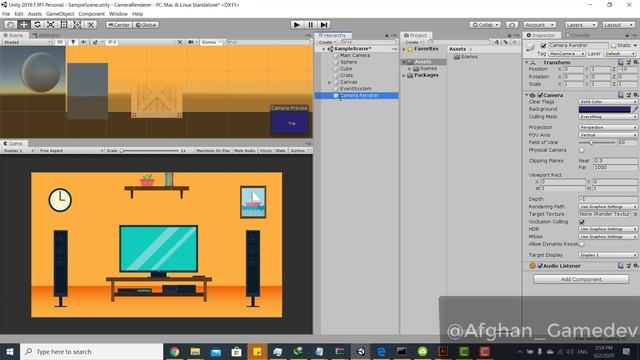The width and height of the screenshot is (640, 360).
Task: Open the Component menu
Action: click(91, 14)
